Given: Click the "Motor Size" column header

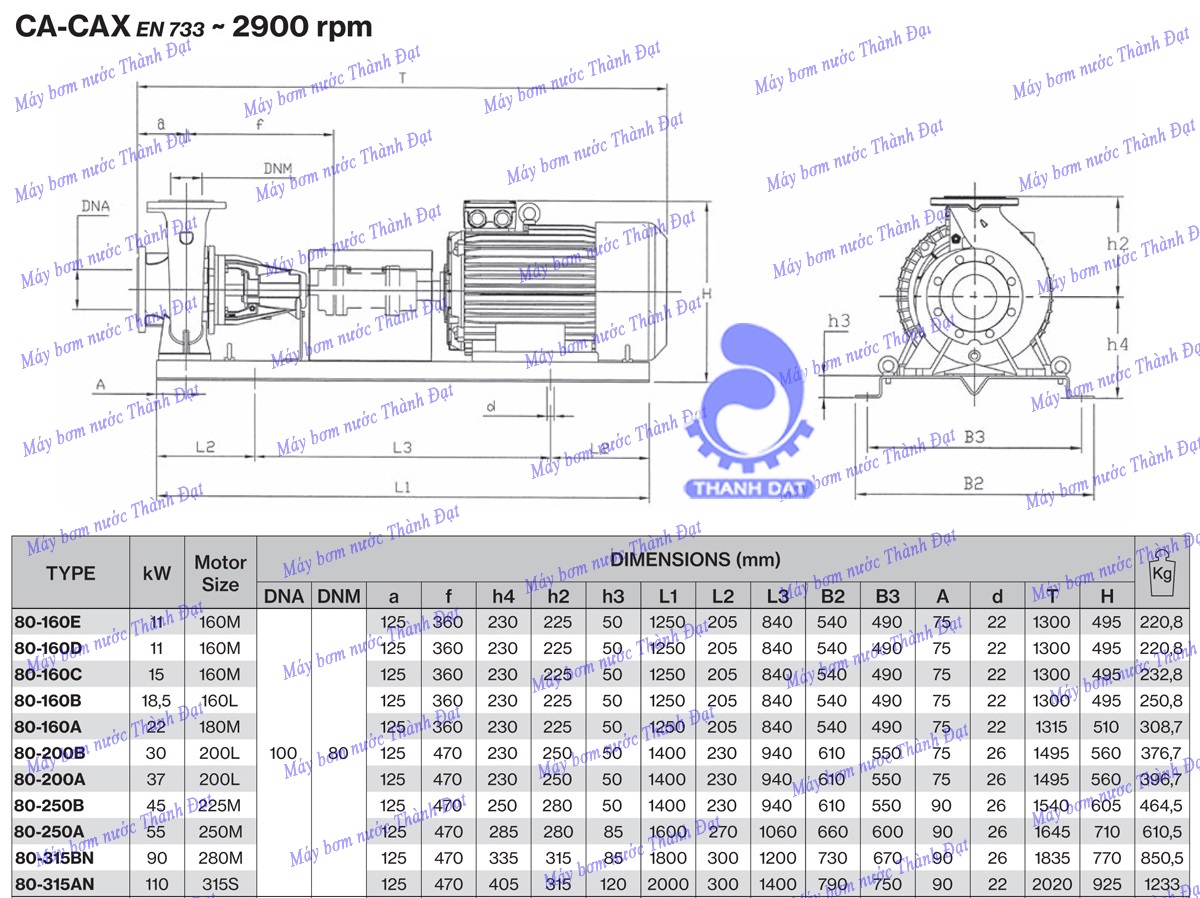Looking at the screenshot, I should [220, 573].
